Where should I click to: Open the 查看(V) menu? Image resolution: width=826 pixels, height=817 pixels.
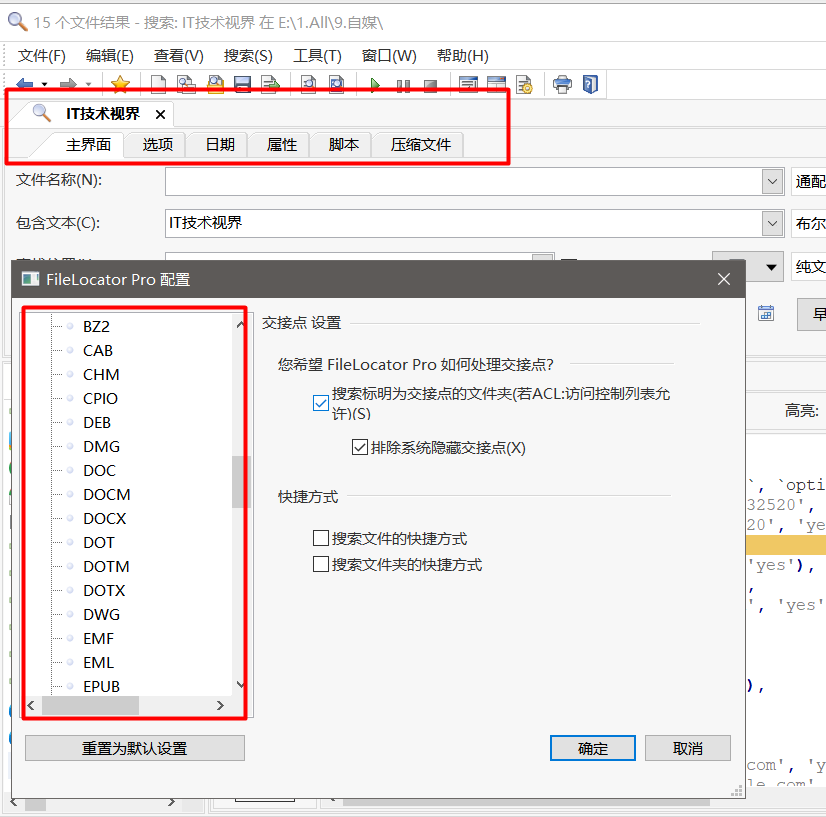tap(179, 56)
